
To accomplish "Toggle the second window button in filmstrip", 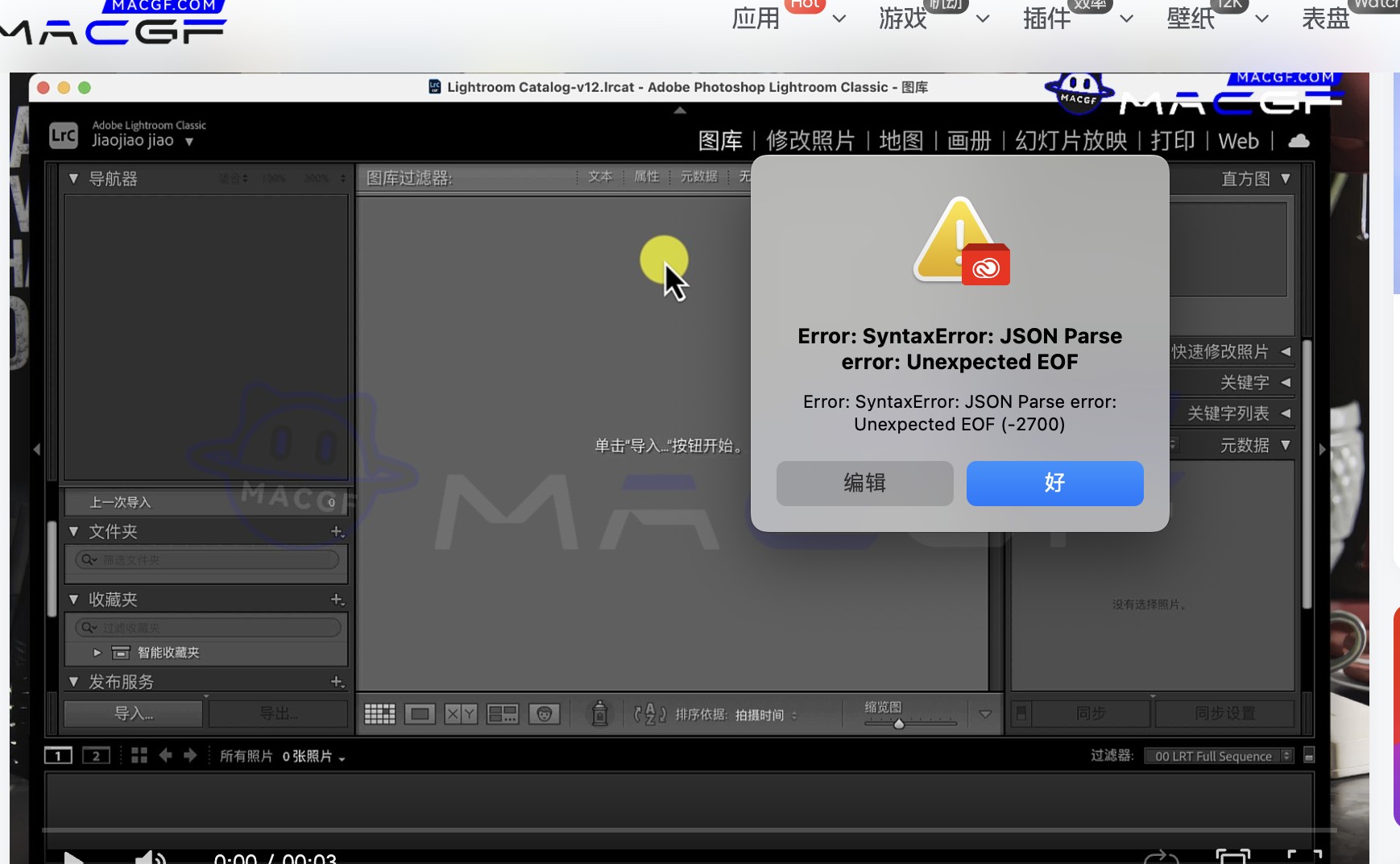I will point(97,755).
